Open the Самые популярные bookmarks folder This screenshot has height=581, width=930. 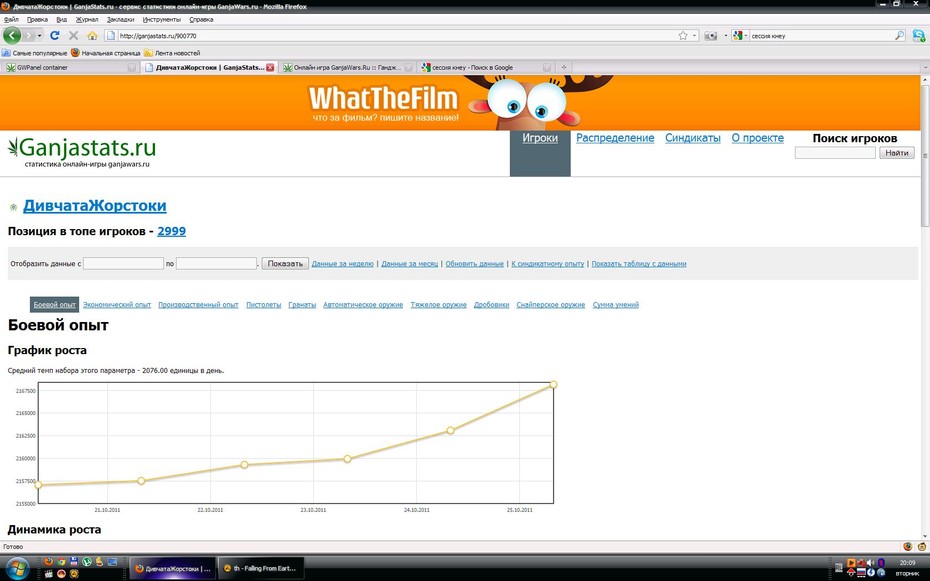(35, 53)
